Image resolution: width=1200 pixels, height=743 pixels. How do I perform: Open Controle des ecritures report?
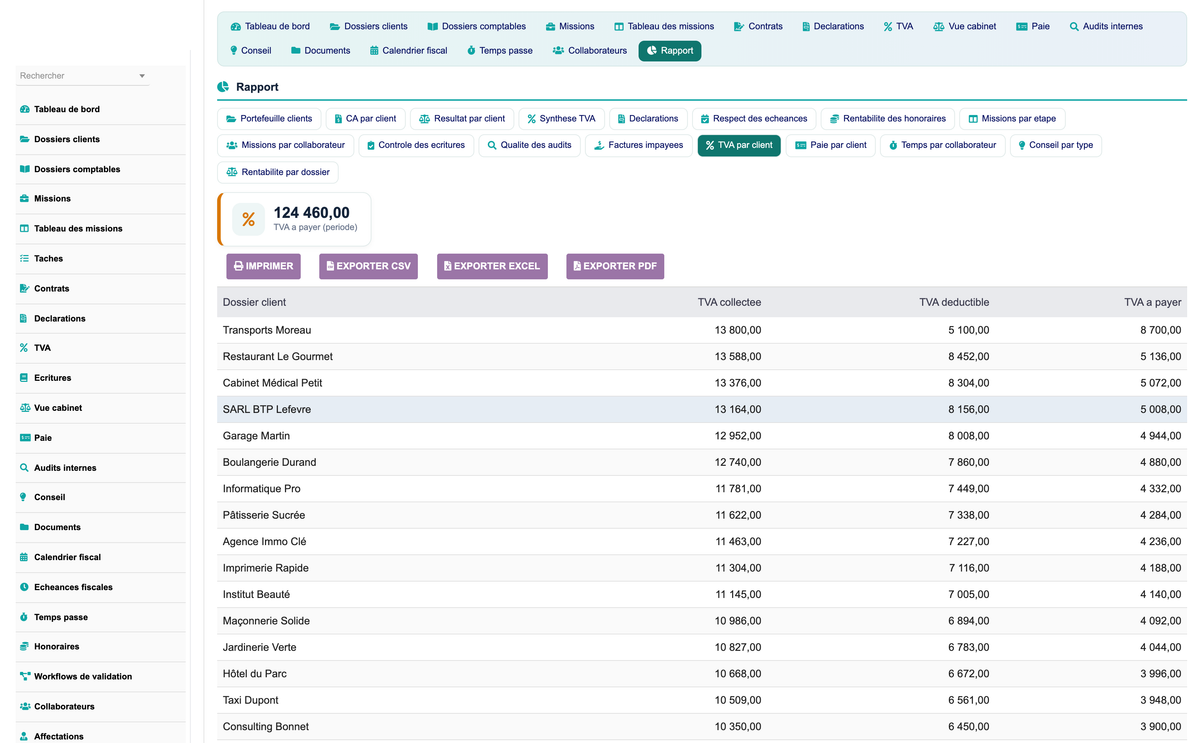point(416,145)
